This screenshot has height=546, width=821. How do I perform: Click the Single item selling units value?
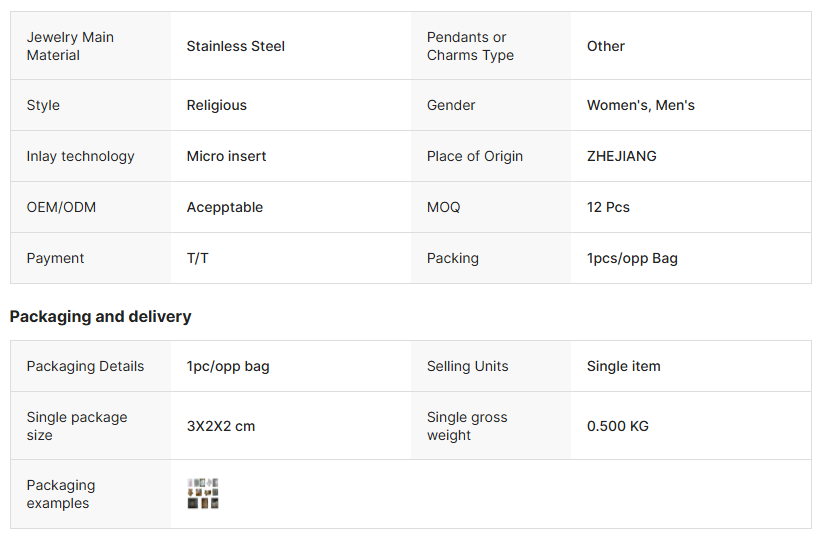pyautogui.click(x=624, y=366)
